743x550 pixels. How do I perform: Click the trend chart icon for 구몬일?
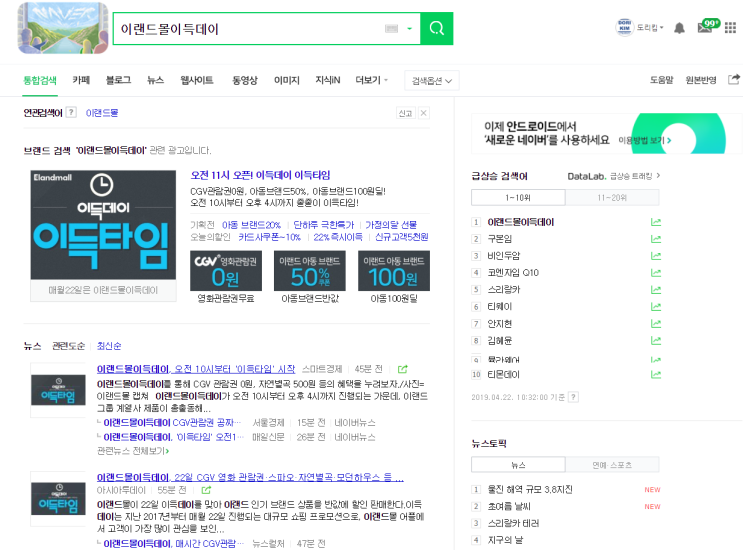[656, 239]
